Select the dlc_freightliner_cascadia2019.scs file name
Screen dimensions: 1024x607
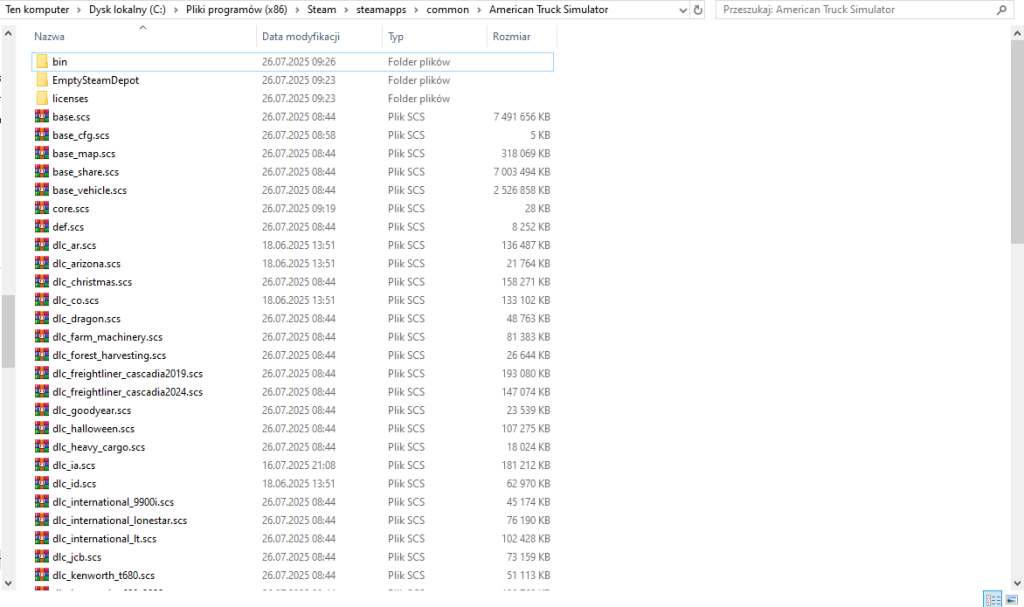coord(127,374)
